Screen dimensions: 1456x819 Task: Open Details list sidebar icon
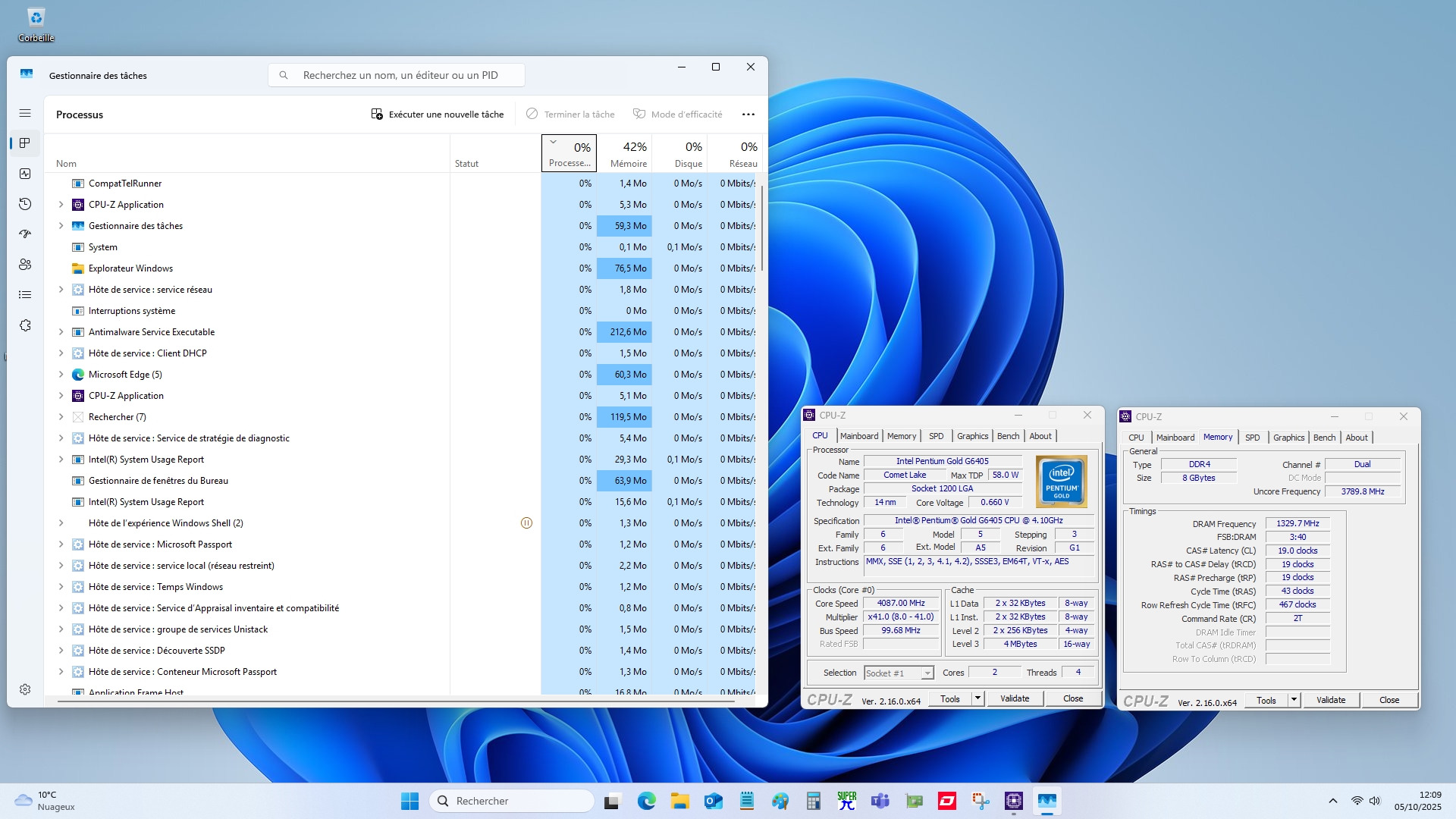click(25, 295)
